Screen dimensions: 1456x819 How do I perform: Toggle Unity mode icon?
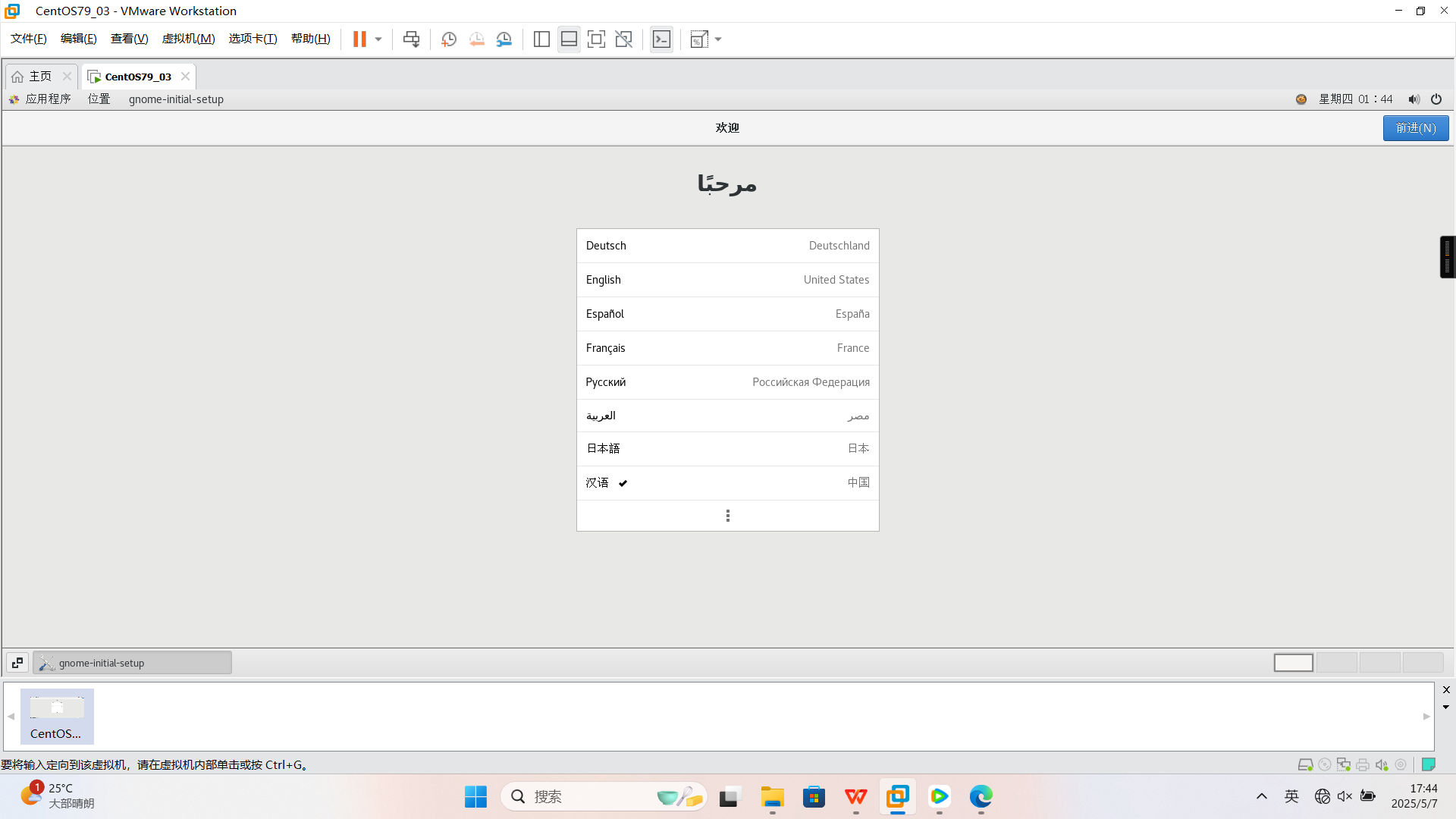coord(623,39)
